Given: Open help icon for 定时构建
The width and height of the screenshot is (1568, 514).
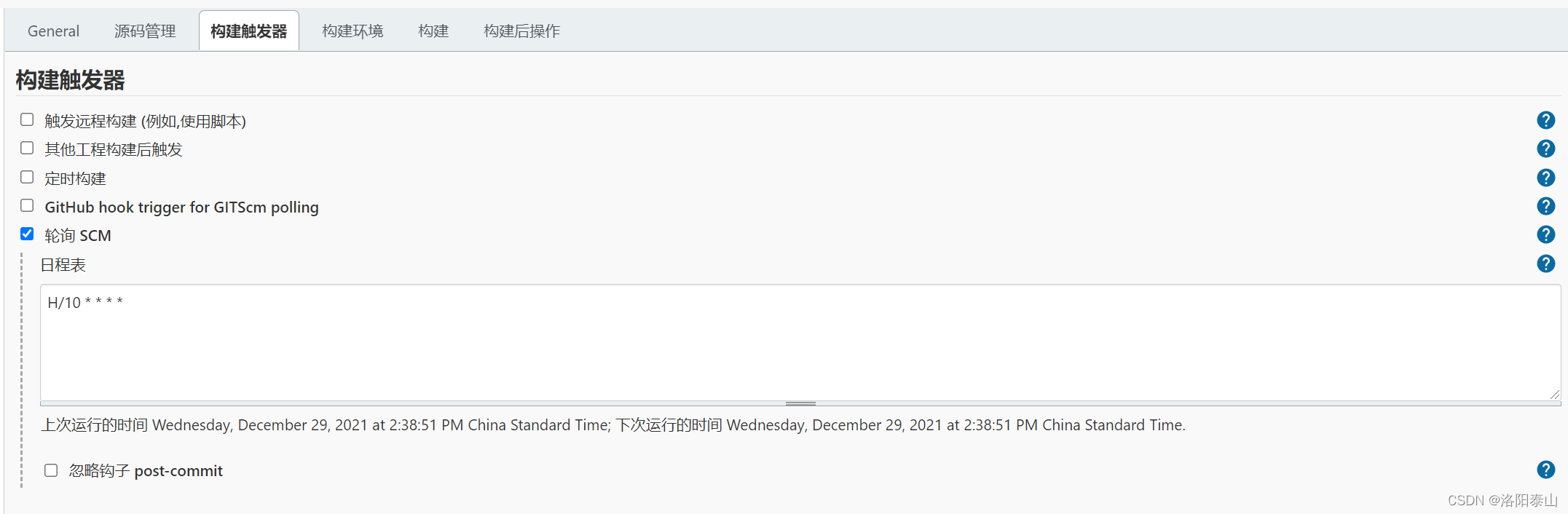Looking at the screenshot, I should (1545, 178).
